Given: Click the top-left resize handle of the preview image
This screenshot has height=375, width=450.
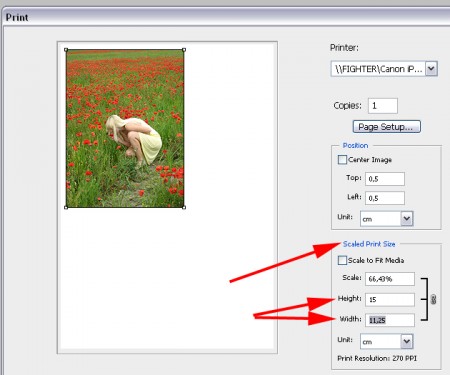Looking at the screenshot, I should [x=66, y=50].
